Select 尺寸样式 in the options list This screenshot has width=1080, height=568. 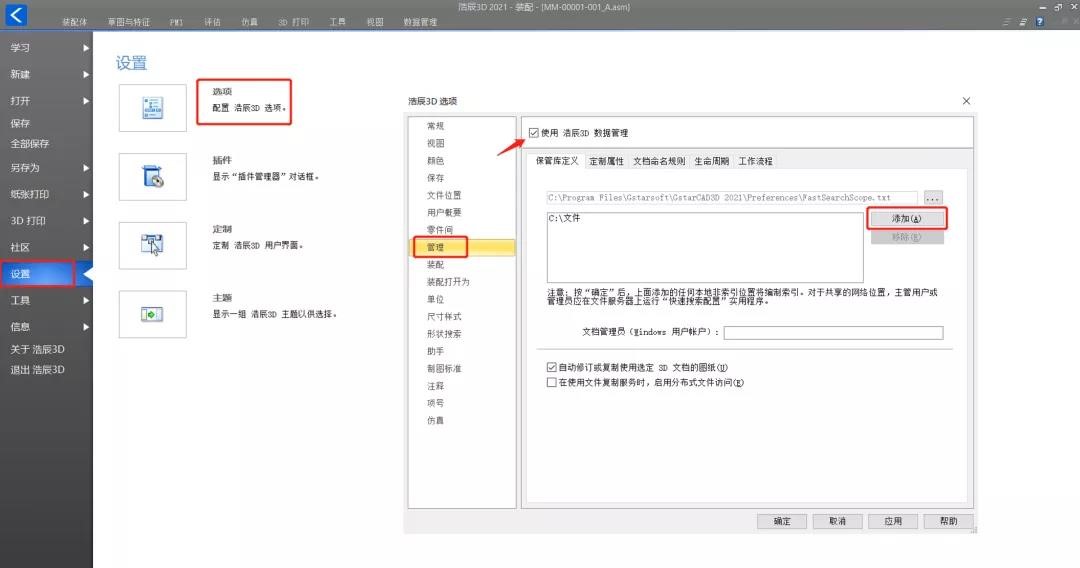[444, 317]
